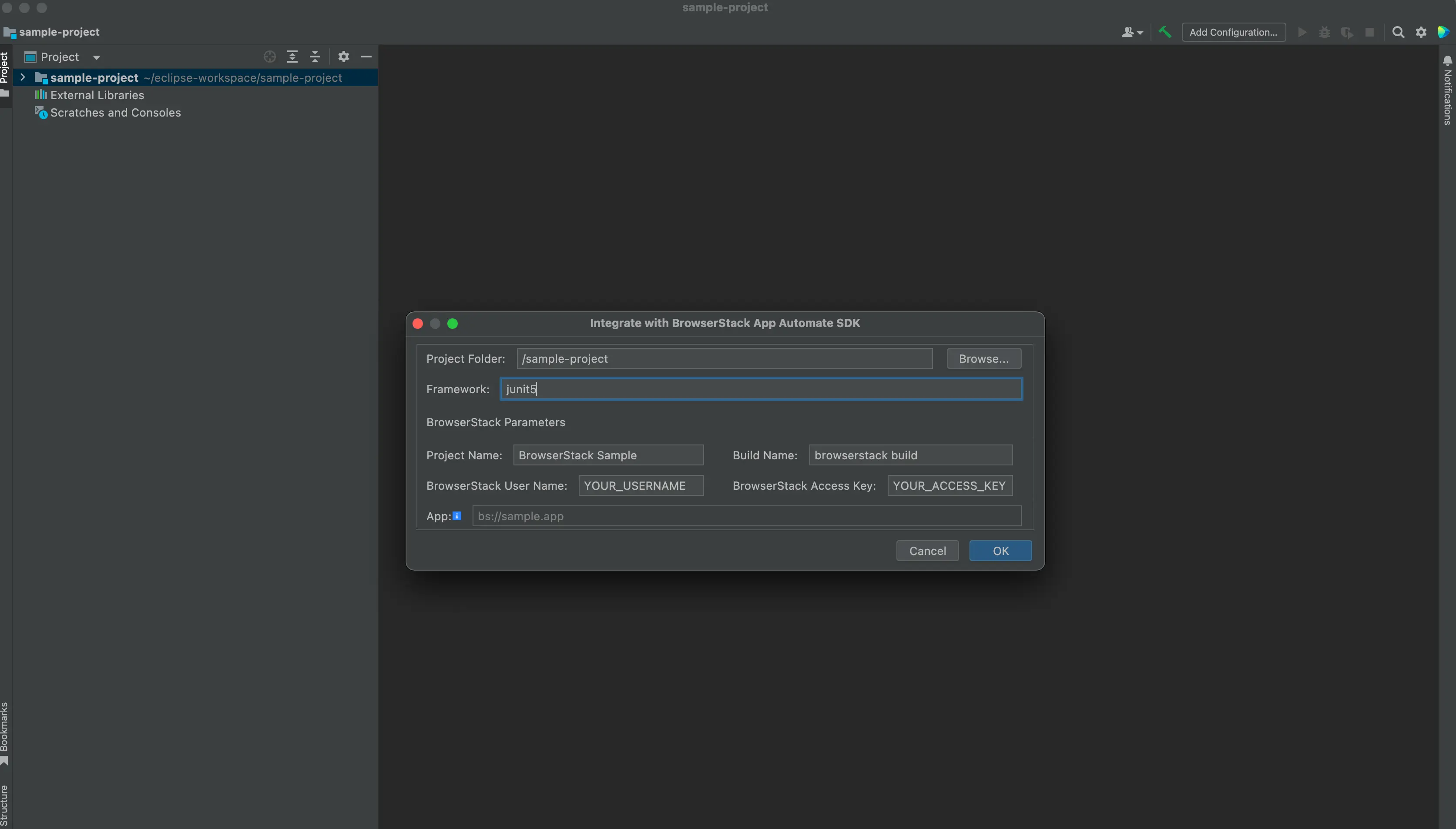This screenshot has width=1456, height=829.
Task: Open the Code With Me user dropdown
Action: click(x=1132, y=32)
